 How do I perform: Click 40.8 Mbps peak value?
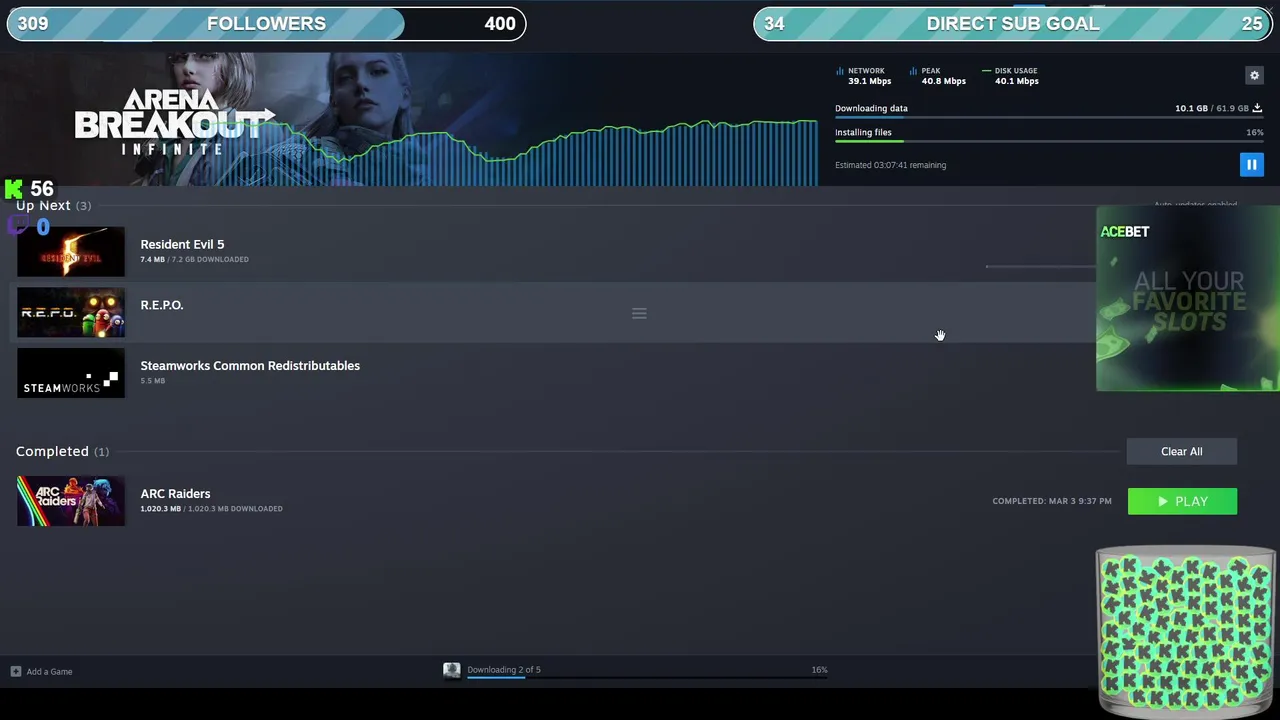click(943, 81)
